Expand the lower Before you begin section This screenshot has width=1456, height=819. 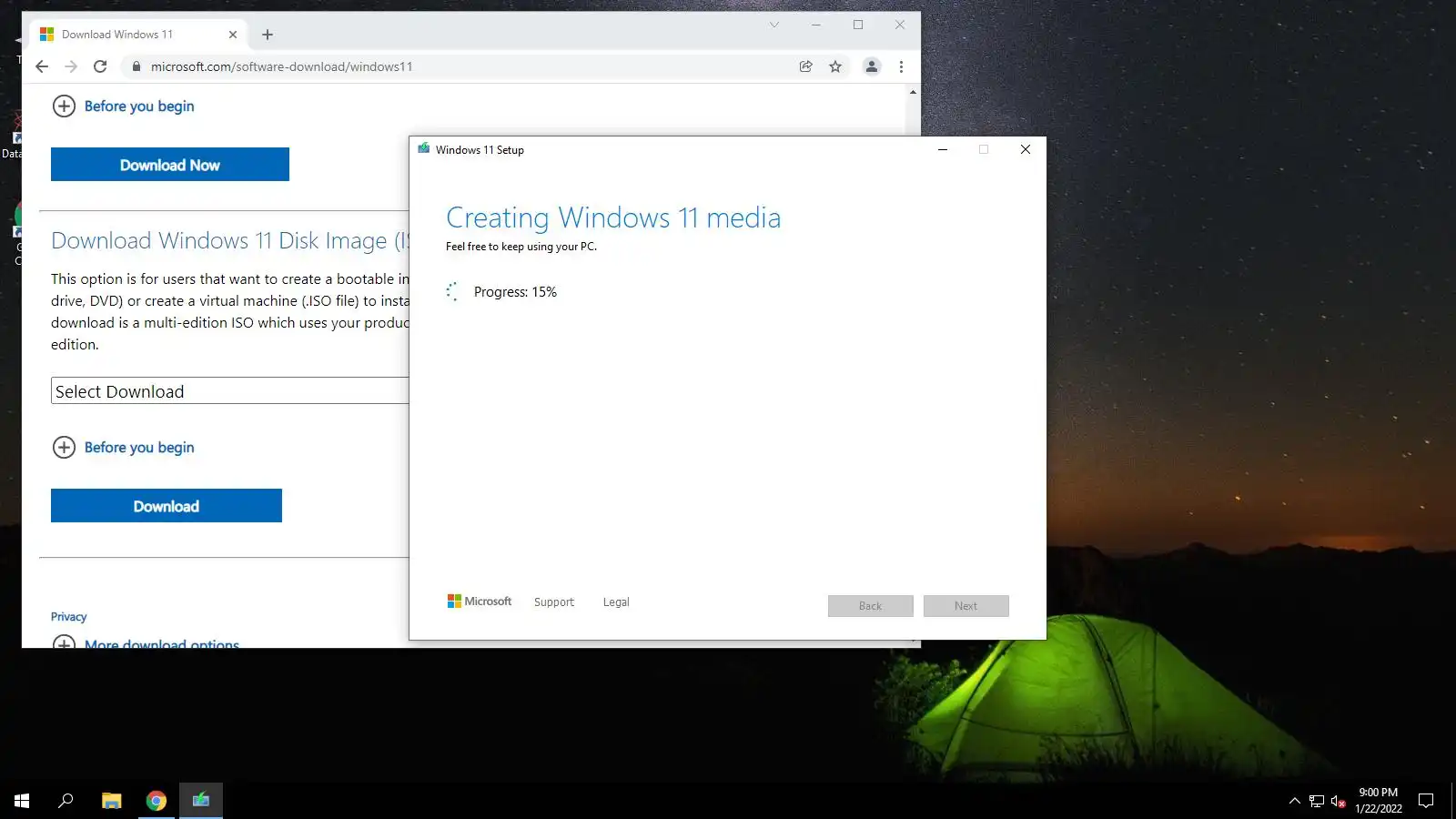coord(123,448)
